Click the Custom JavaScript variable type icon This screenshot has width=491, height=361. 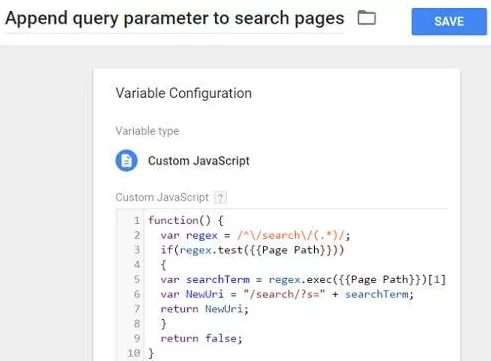coord(126,161)
